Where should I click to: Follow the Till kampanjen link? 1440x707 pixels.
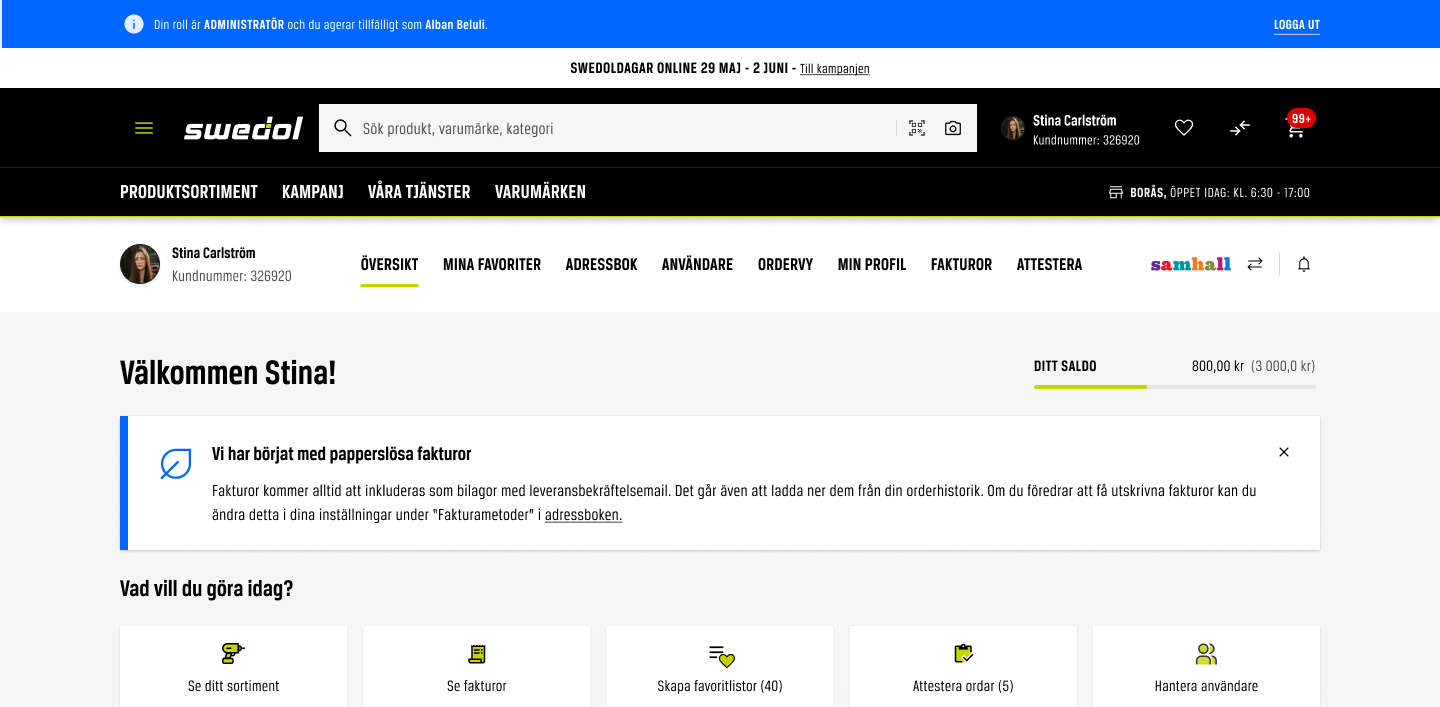tap(835, 69)
